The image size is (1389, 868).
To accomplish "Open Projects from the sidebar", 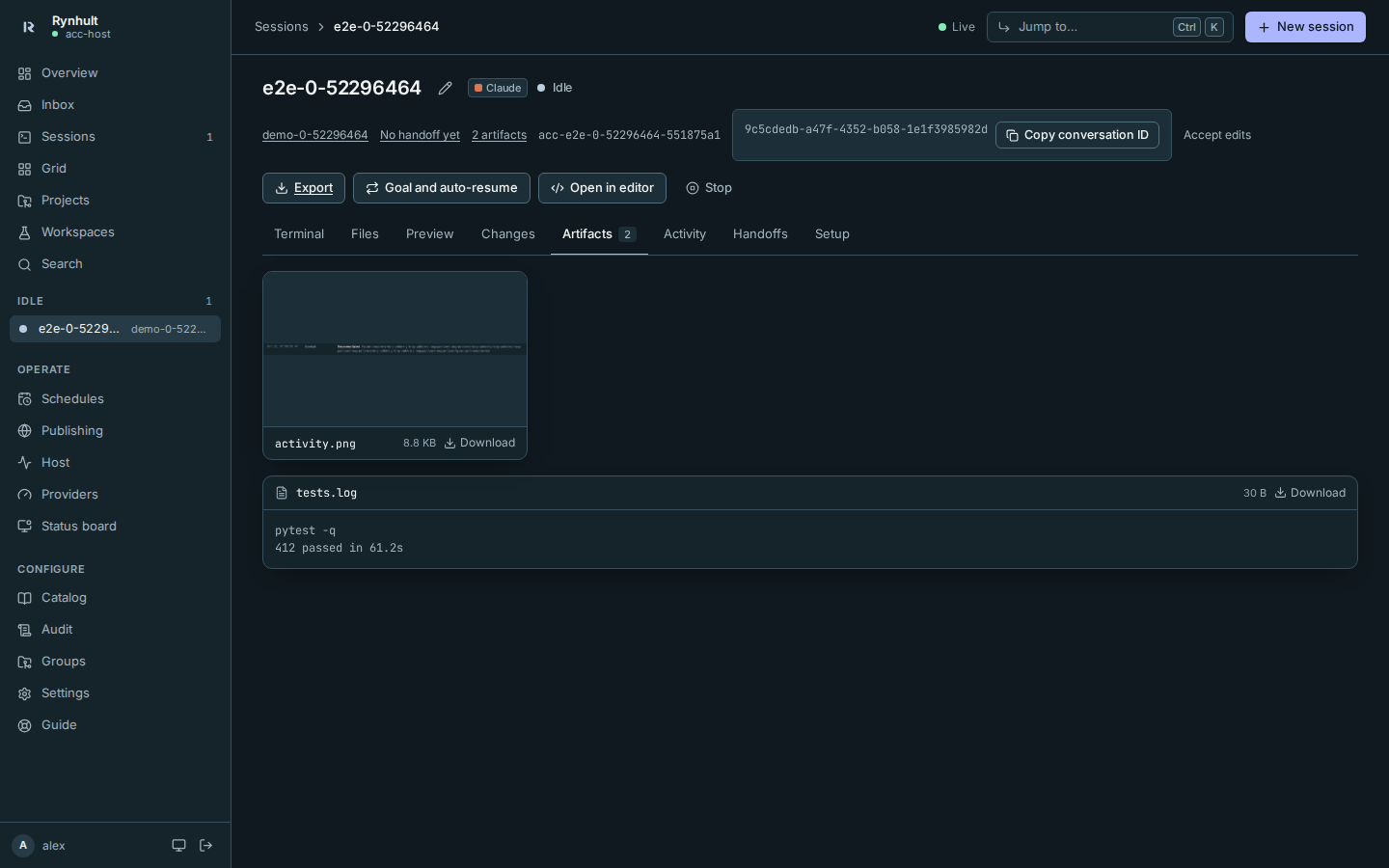I will click(x=115, y=201).
